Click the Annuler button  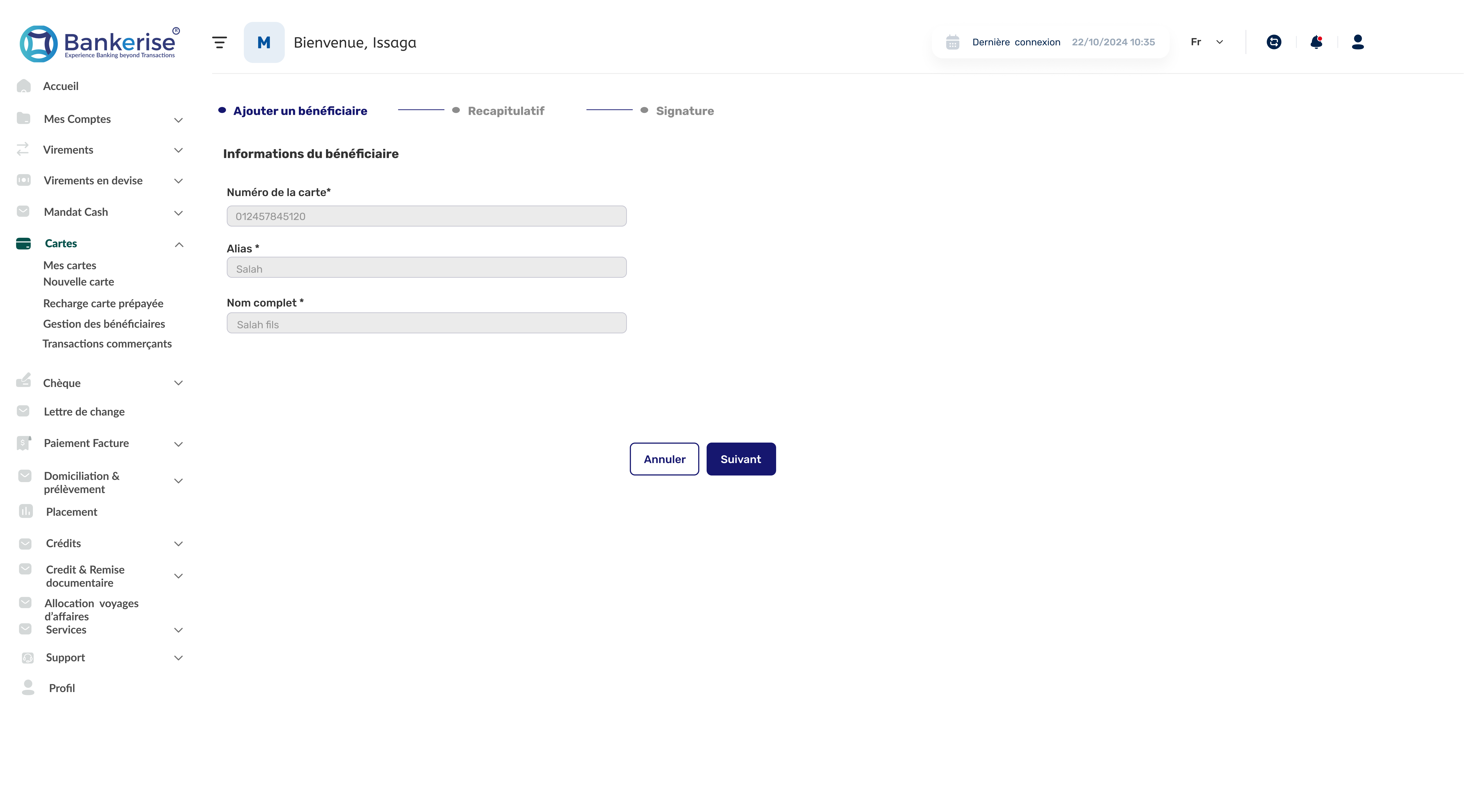coord(664,459)
